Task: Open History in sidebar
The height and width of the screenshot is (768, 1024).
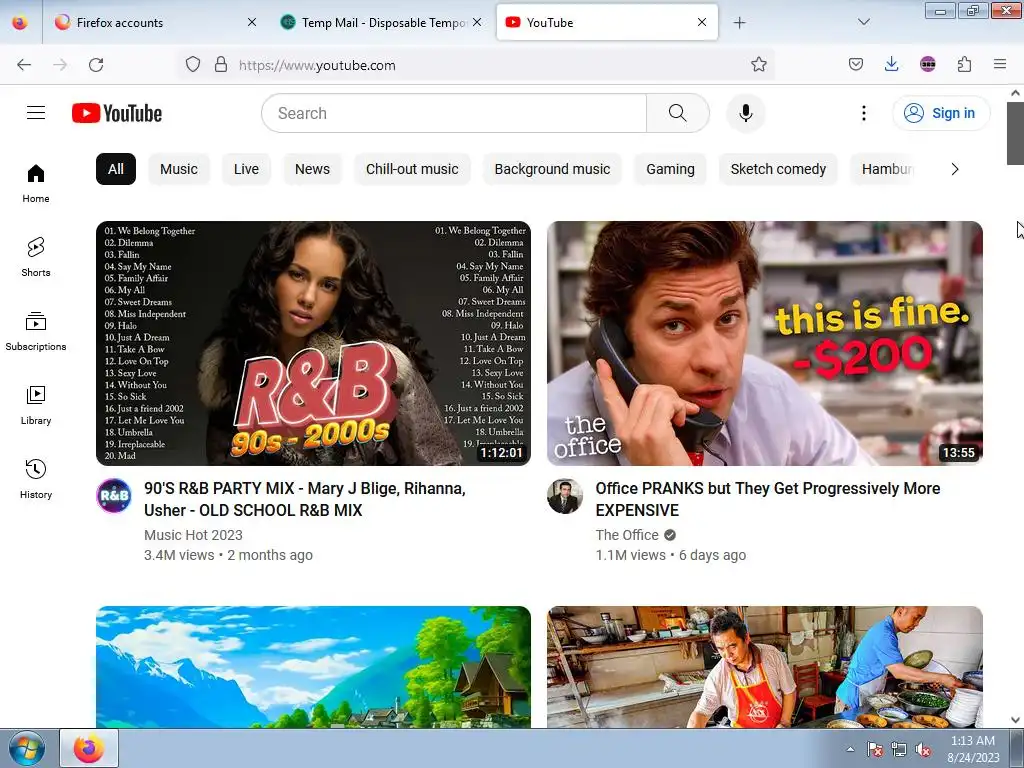Action: click(x=36, y=479)
